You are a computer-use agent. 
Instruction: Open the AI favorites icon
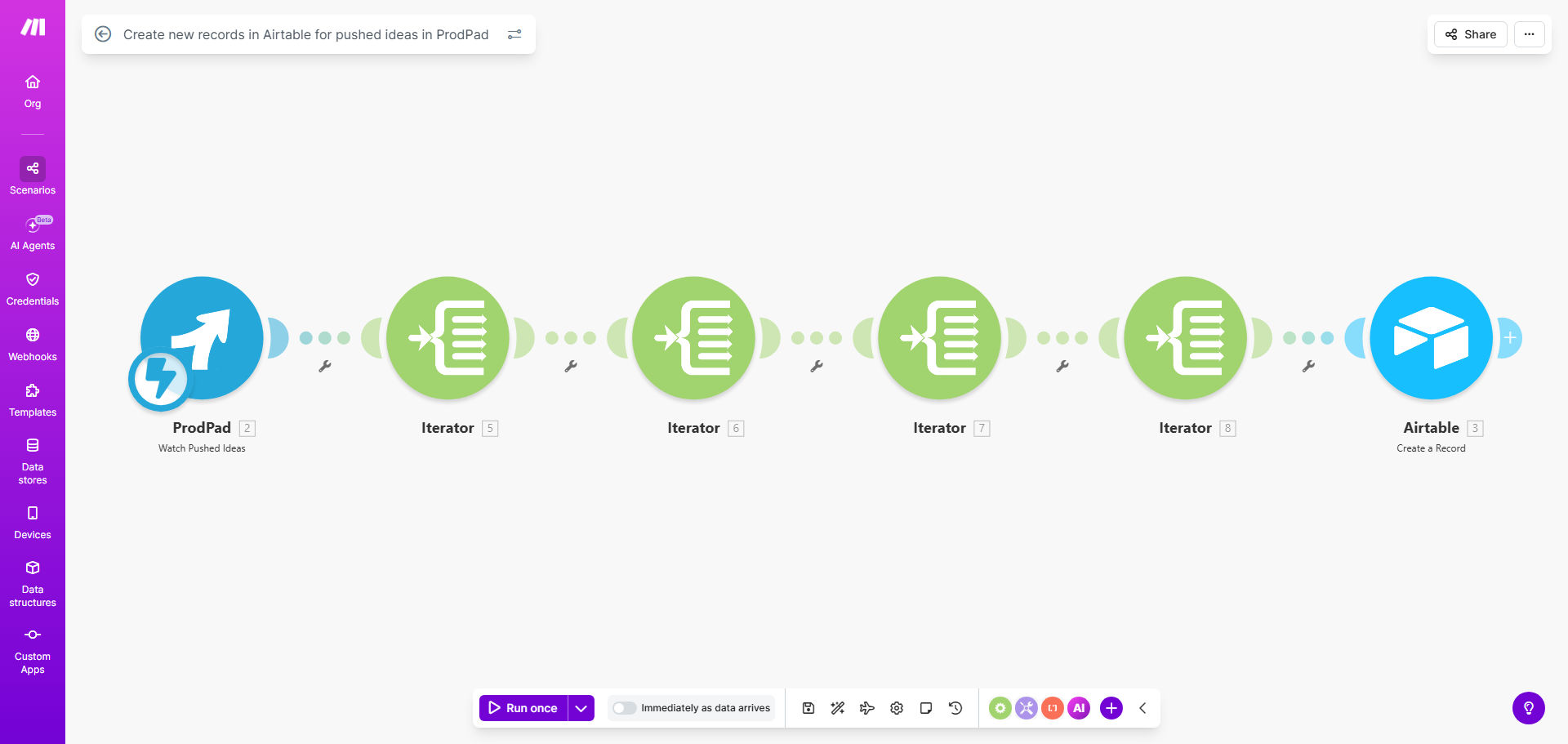(1079, 708)
